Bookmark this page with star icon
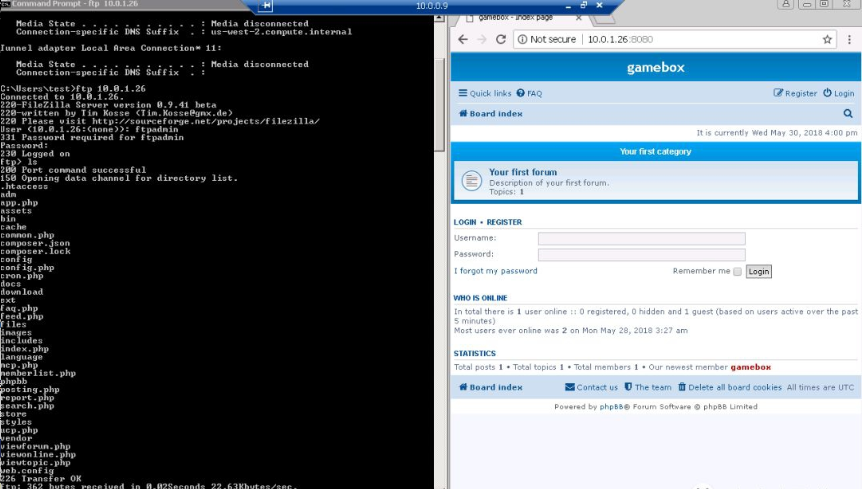The height and width of the screenshot is (489, 862). point(827,40)
